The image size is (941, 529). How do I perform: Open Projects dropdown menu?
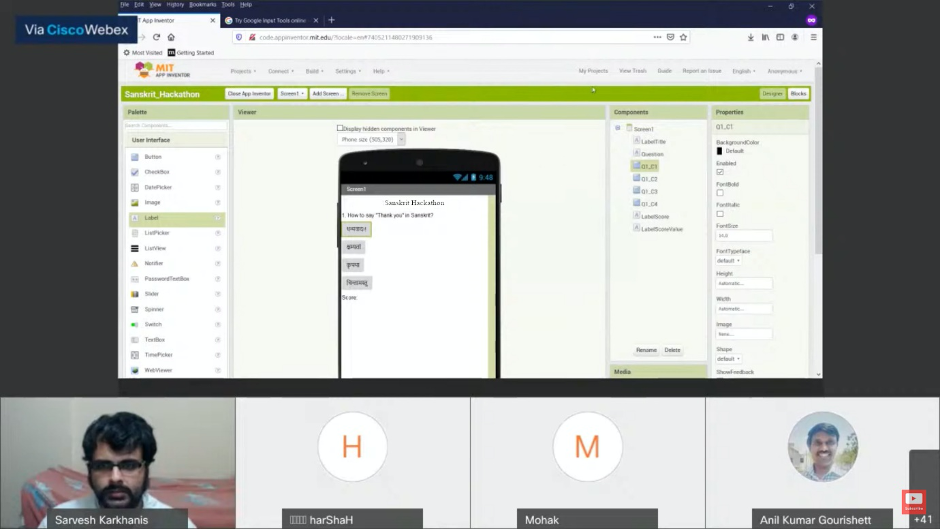pyautogui.click(x=243, y=71)
